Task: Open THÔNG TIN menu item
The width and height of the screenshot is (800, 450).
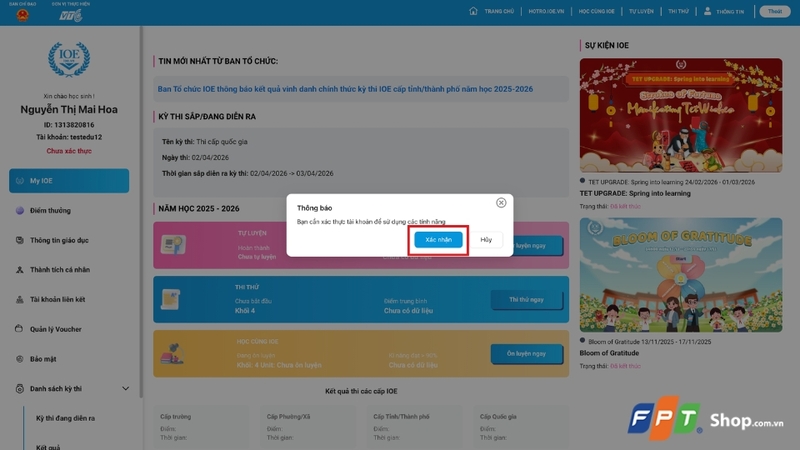Action: coord(730,11)
